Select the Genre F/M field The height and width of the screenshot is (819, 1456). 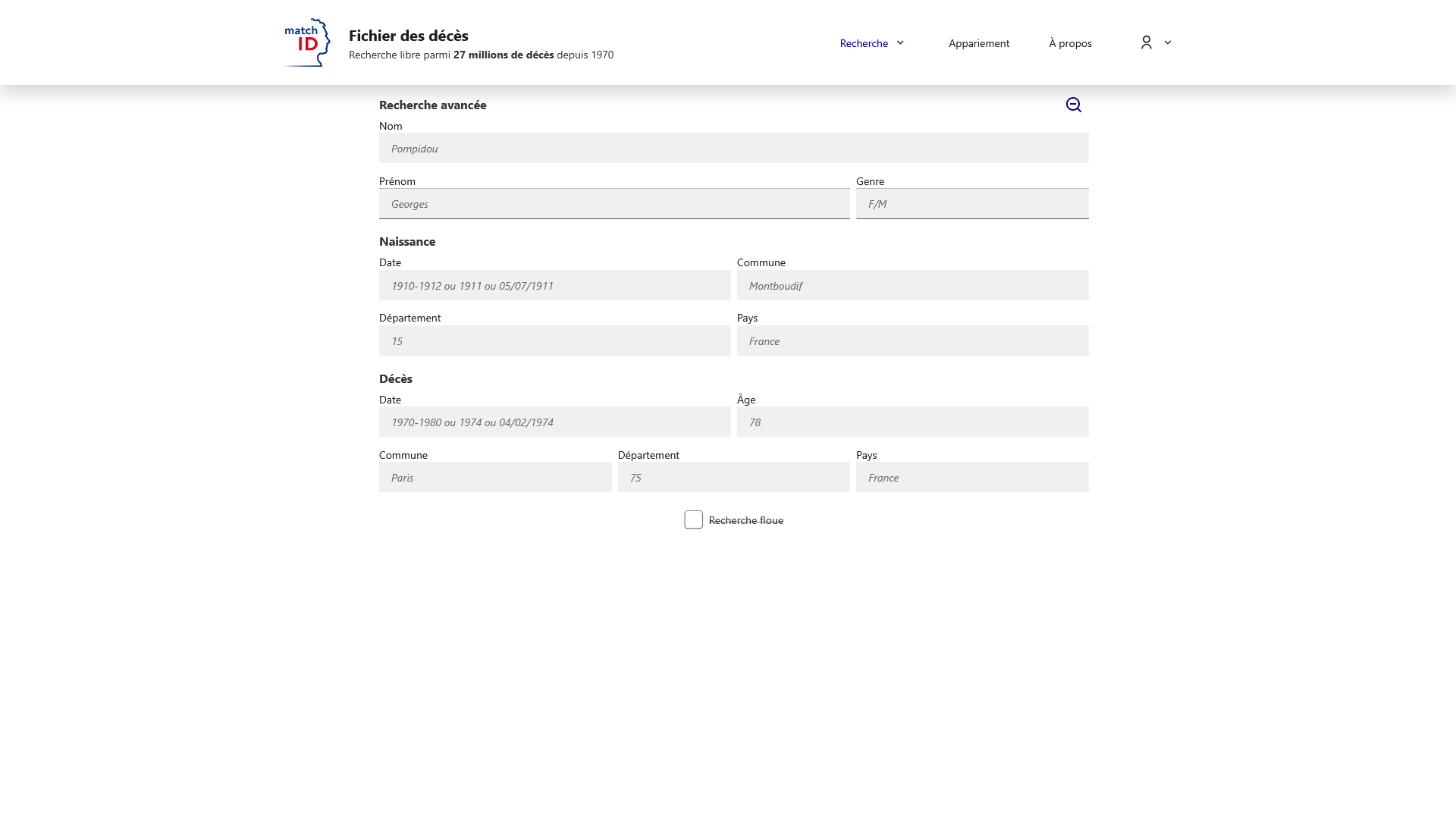point(972,203)
